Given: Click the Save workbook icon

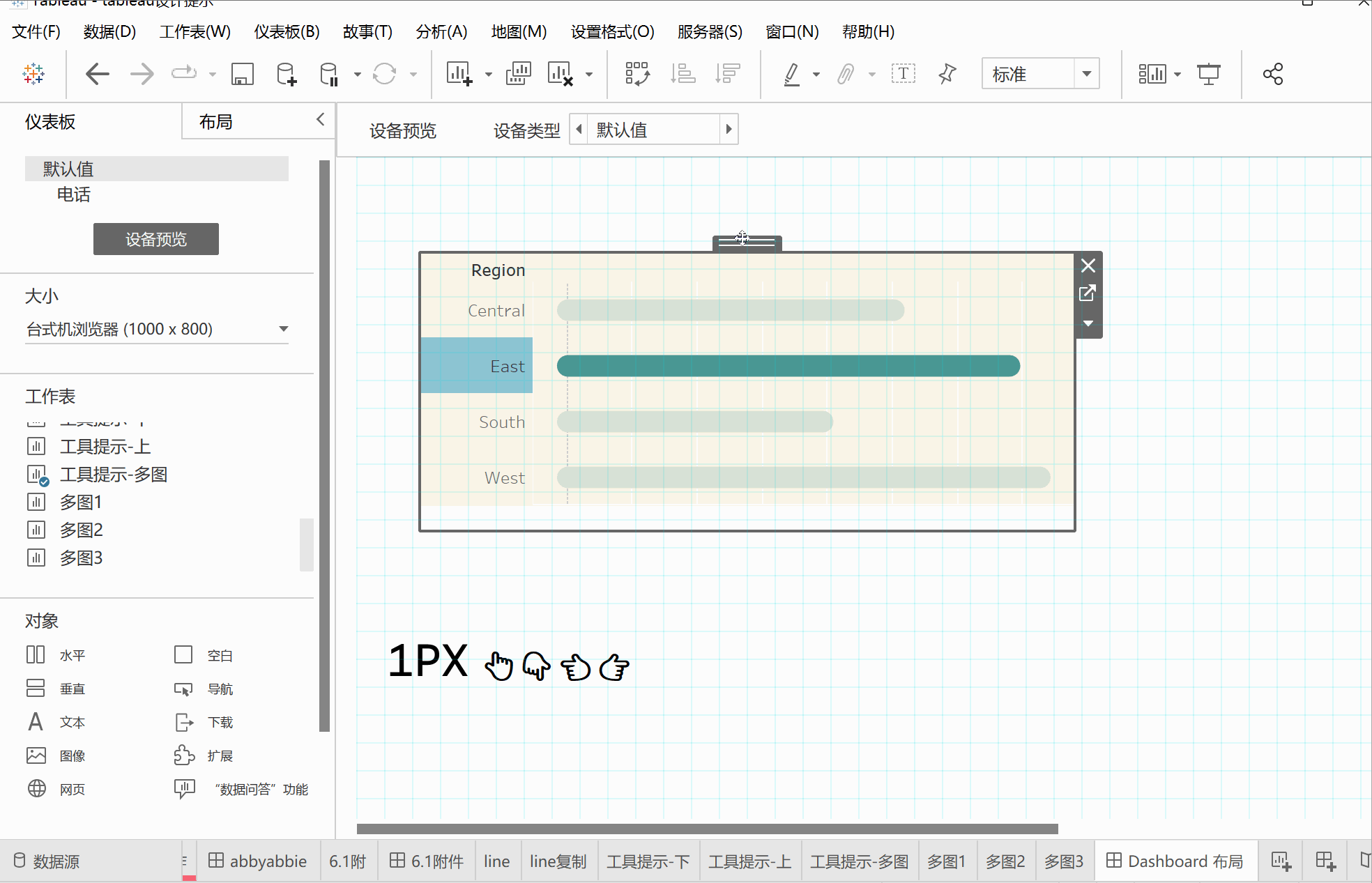Looking at the screenshot, I should point(242,74).
